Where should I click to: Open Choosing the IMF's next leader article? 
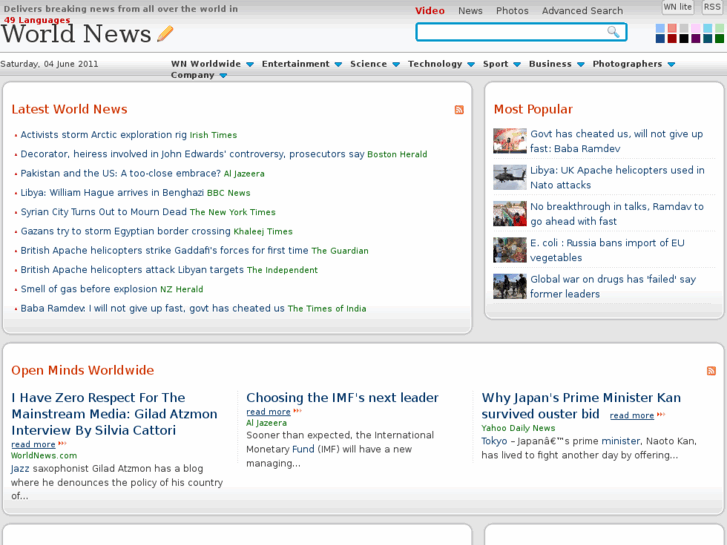(x=342, y=398)
